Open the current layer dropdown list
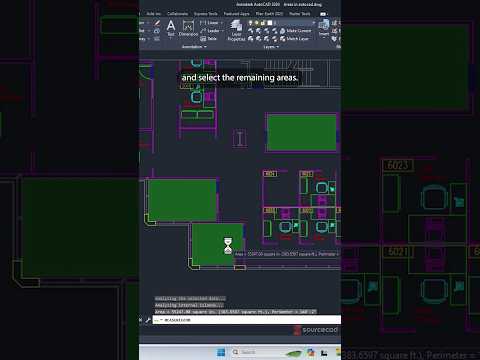The height and width of the screenshot is (360, 480). pos(313,23)
